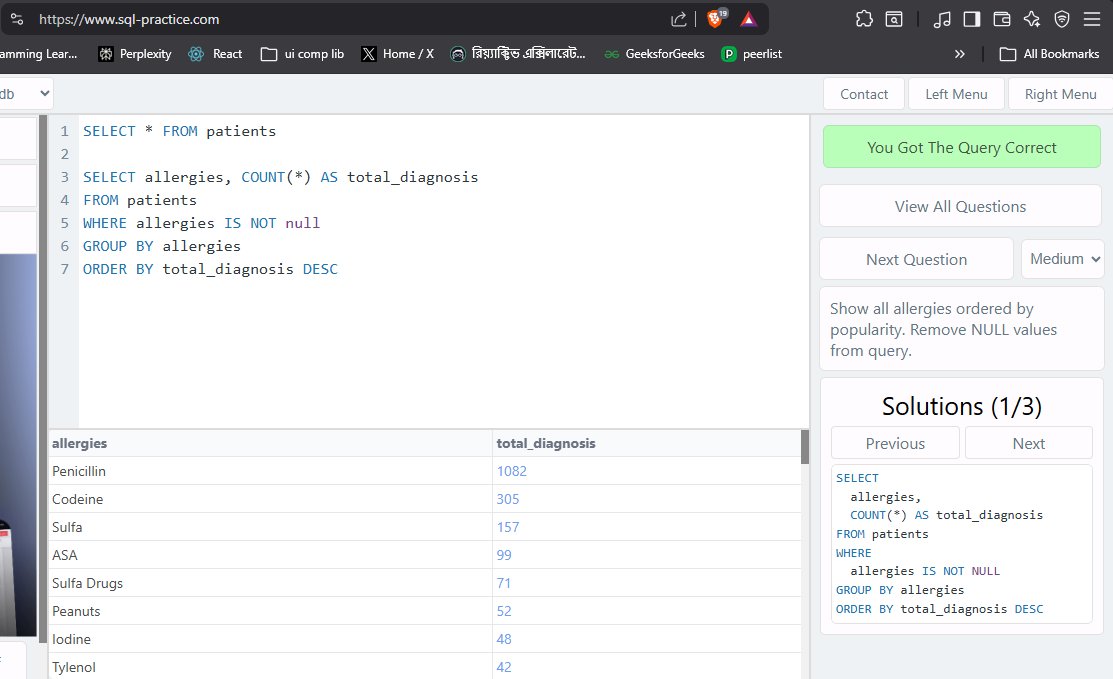Click the View All Questions button
The image size is (1113, 679).
pyautogui.click(x=959, y=205)
